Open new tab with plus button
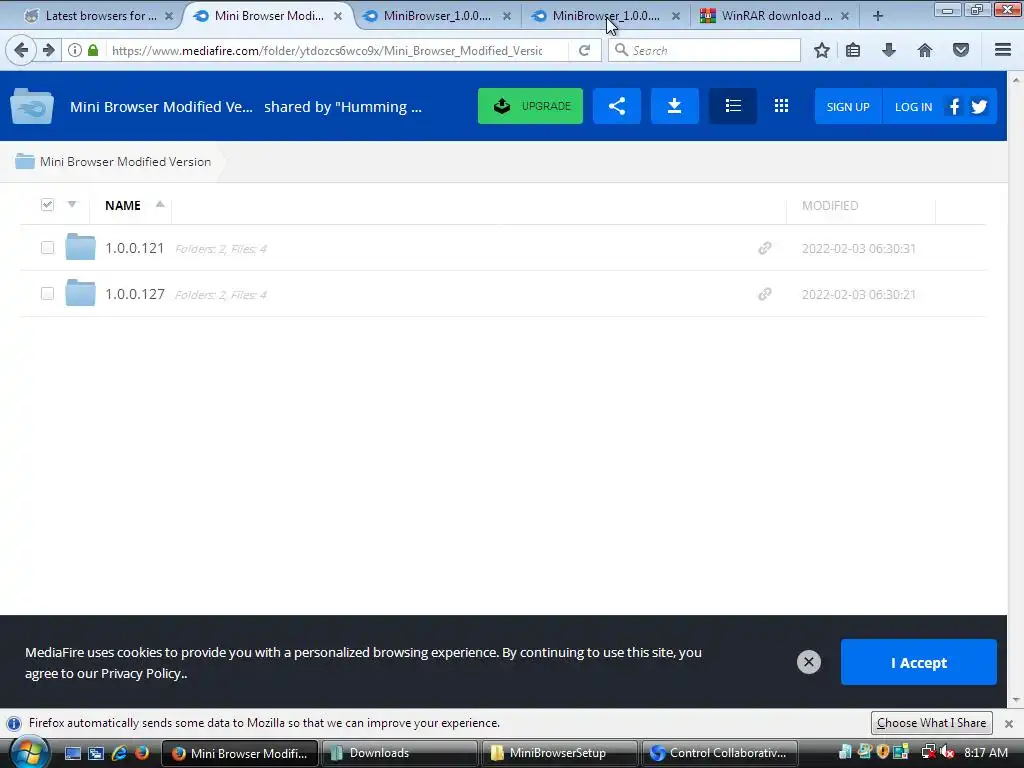This screenshot has width=1024, height=768. pyautogui.click(x=878, y=16)
